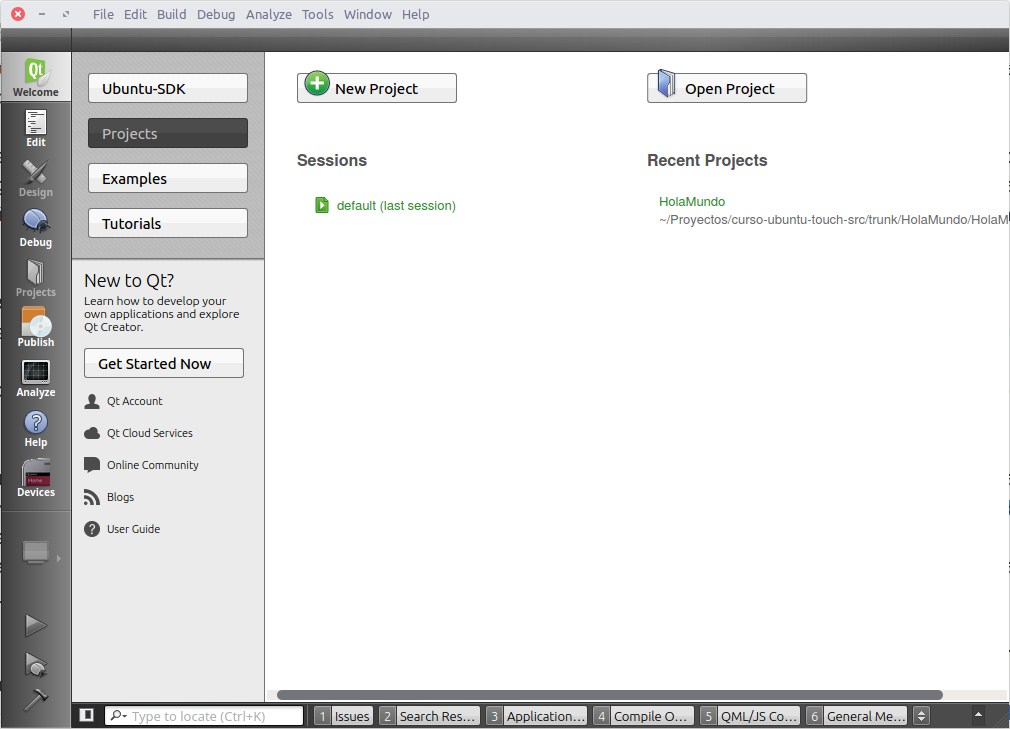Image resolution: width=1010 pixels, height=729 pixels.
Task: Click the New Project button
Action: [x=377, y=88]
